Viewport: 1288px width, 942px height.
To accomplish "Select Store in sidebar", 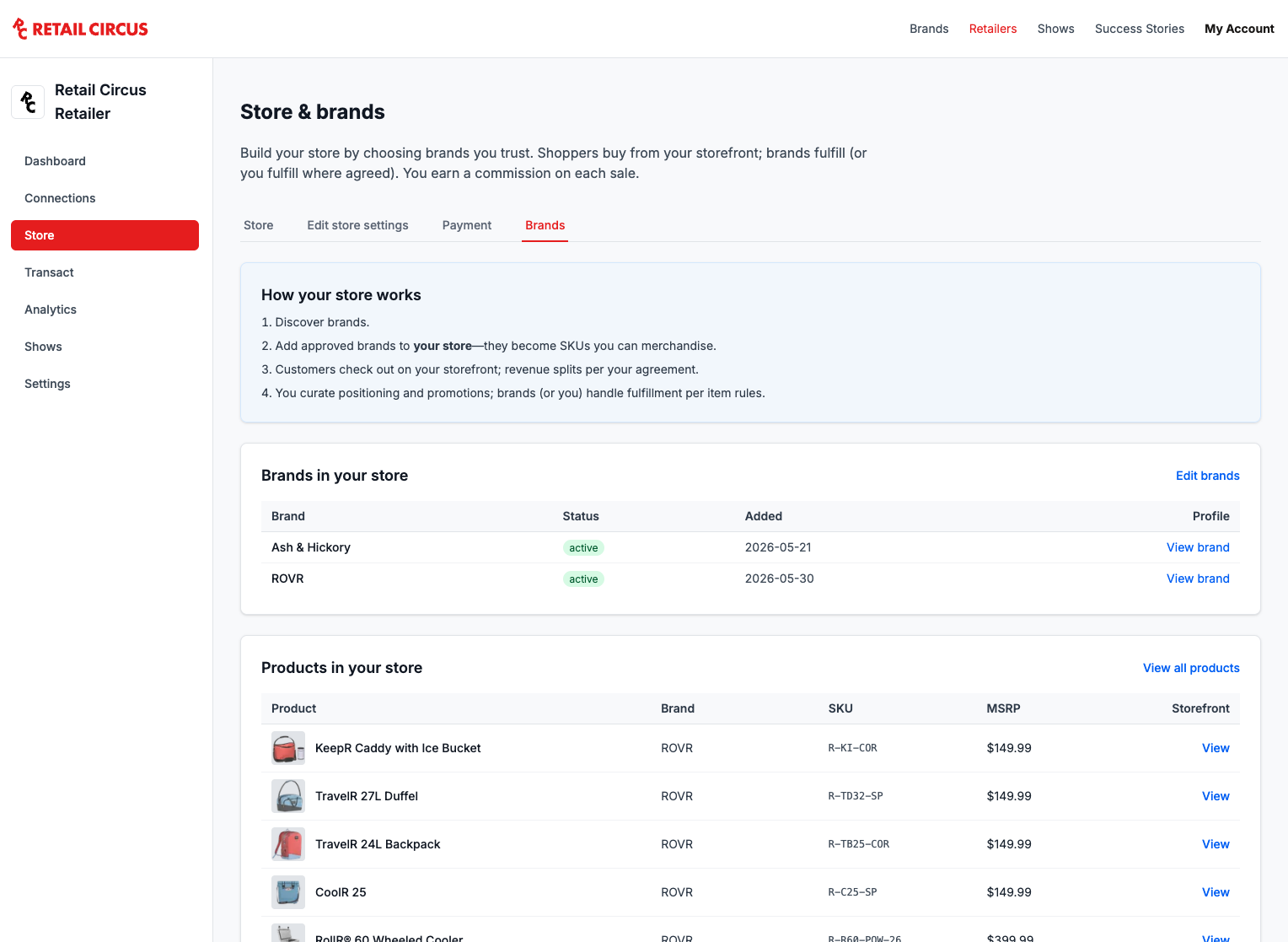I will tap(105, 235).
